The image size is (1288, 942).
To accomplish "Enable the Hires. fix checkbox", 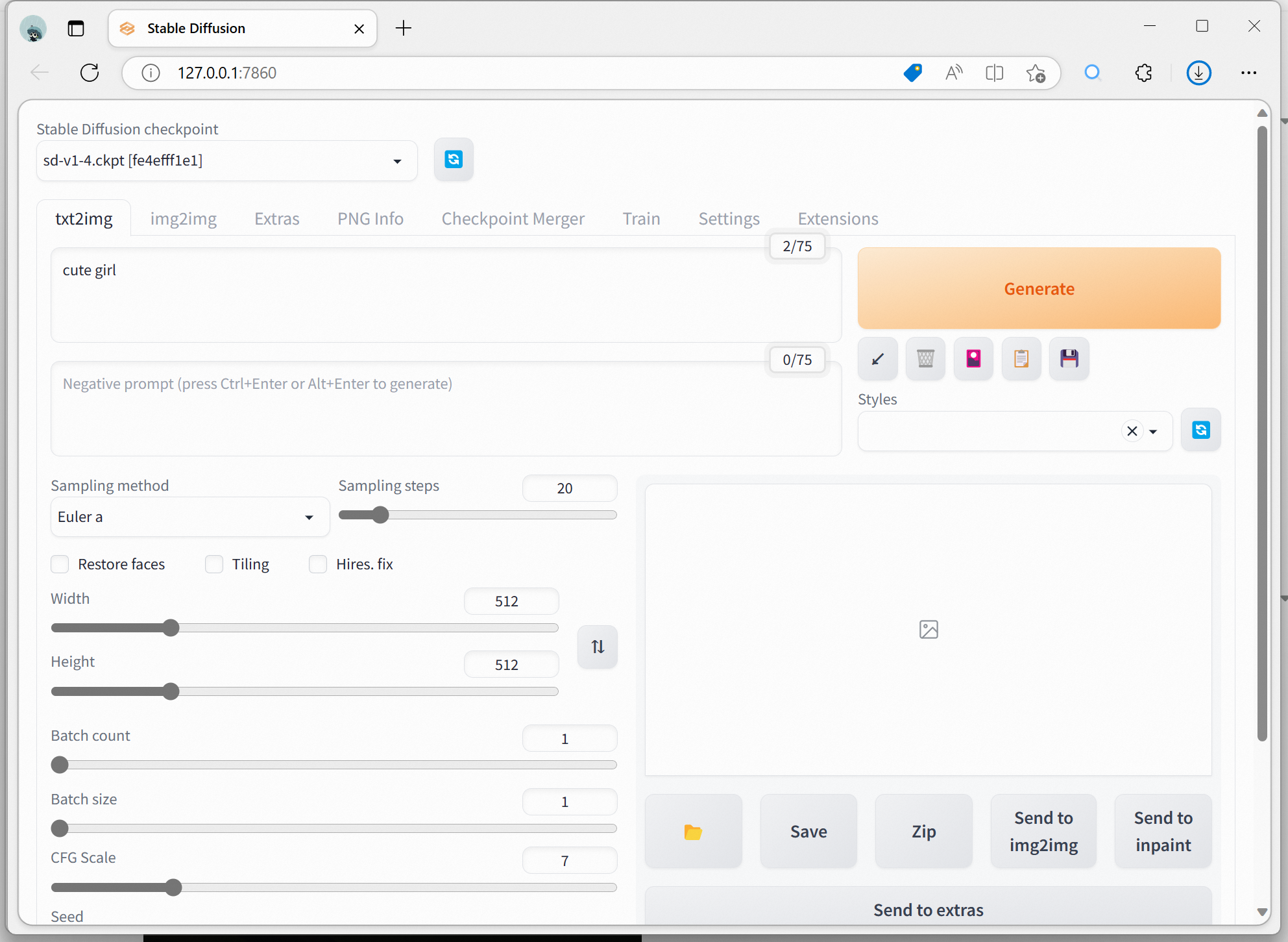I will point(318,564).
